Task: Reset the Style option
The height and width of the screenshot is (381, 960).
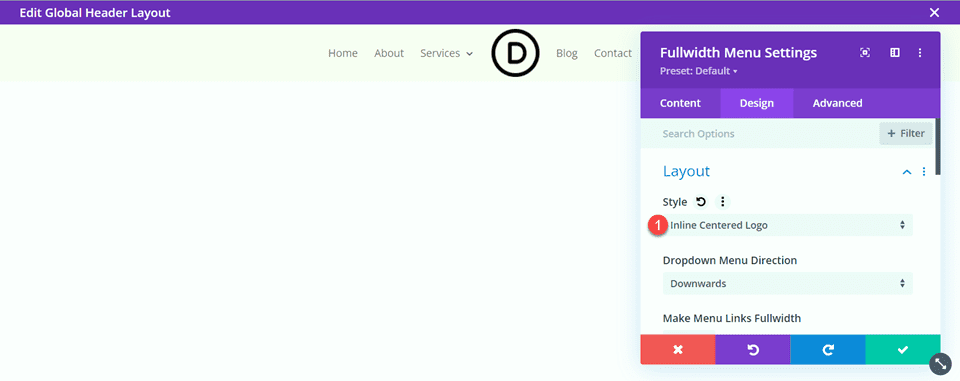Action: tap(701, 202)
